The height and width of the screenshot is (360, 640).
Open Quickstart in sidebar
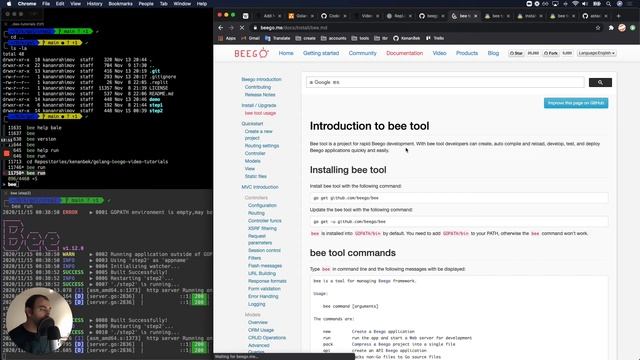[x=252, y=124]
